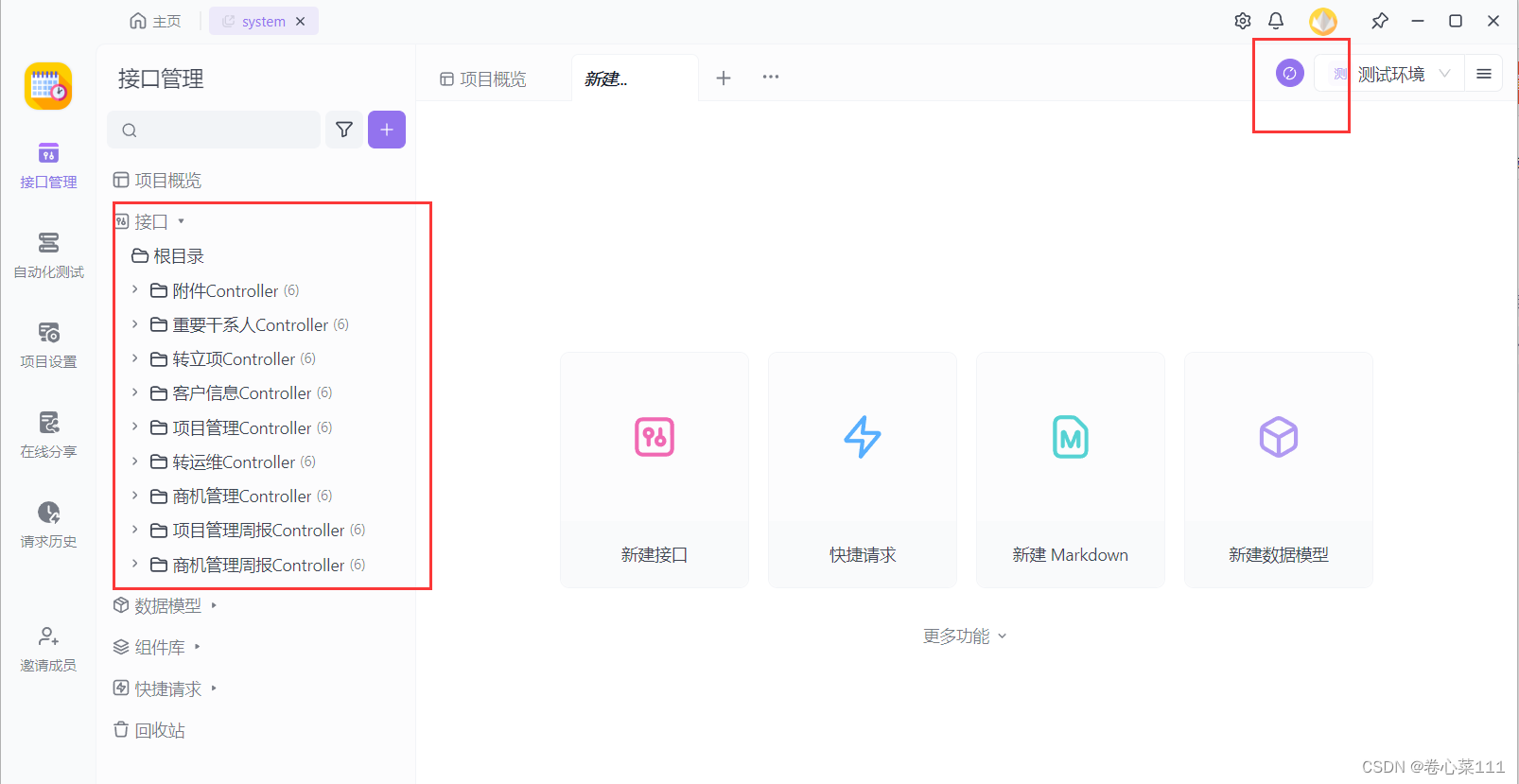Click the filter funnel icon

(x=344, y=130)
